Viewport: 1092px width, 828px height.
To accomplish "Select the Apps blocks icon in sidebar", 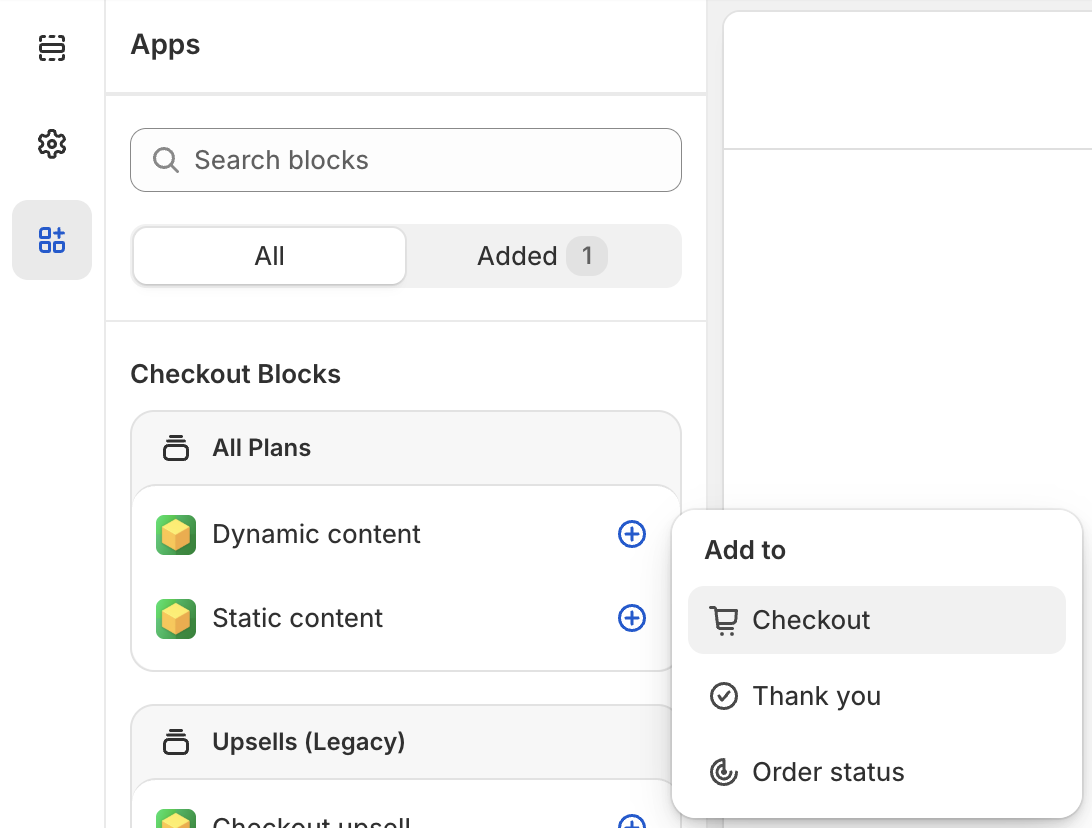I will [x=51, y=240].
